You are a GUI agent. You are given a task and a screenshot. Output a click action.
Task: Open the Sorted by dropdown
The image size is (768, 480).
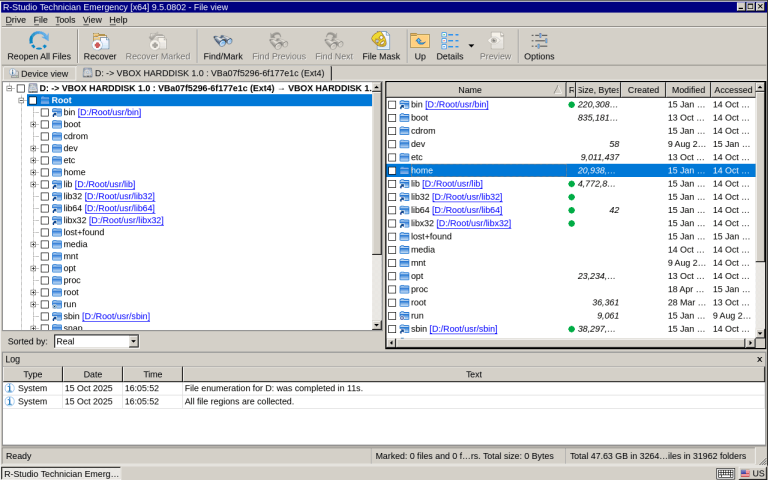(133, 341)
